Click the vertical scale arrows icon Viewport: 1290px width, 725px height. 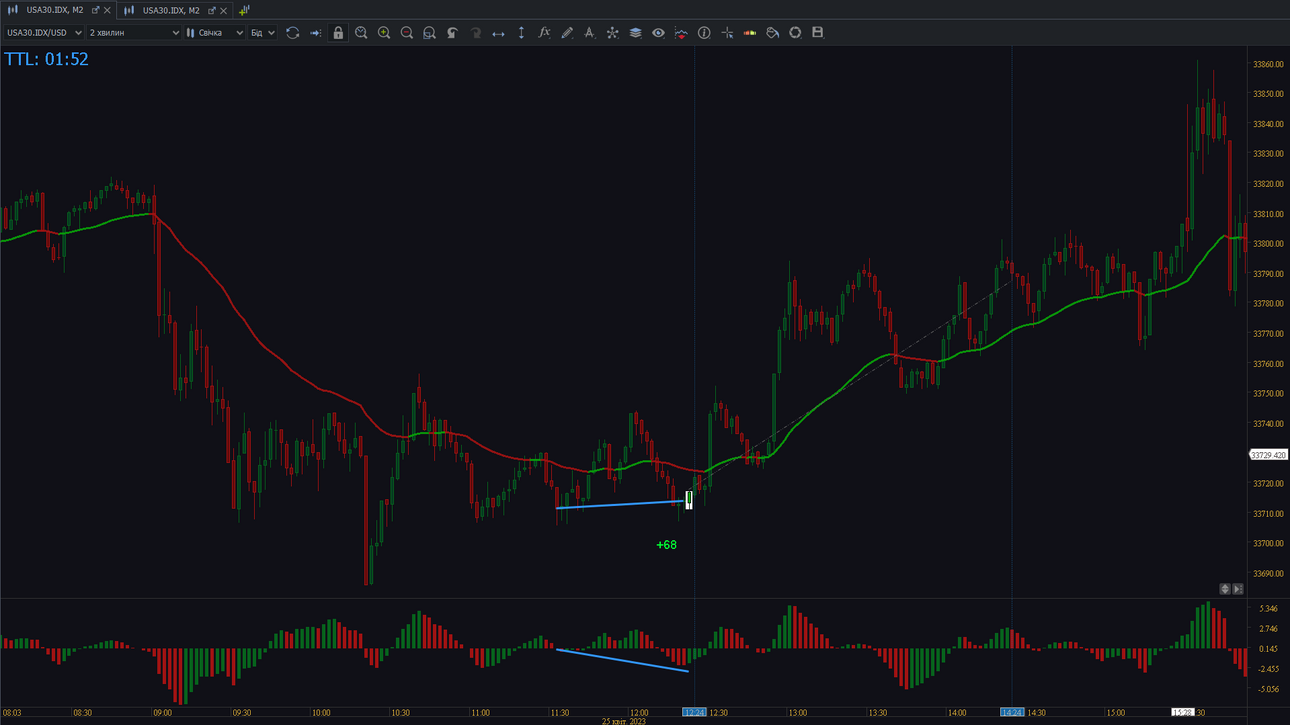coord(521,33)
